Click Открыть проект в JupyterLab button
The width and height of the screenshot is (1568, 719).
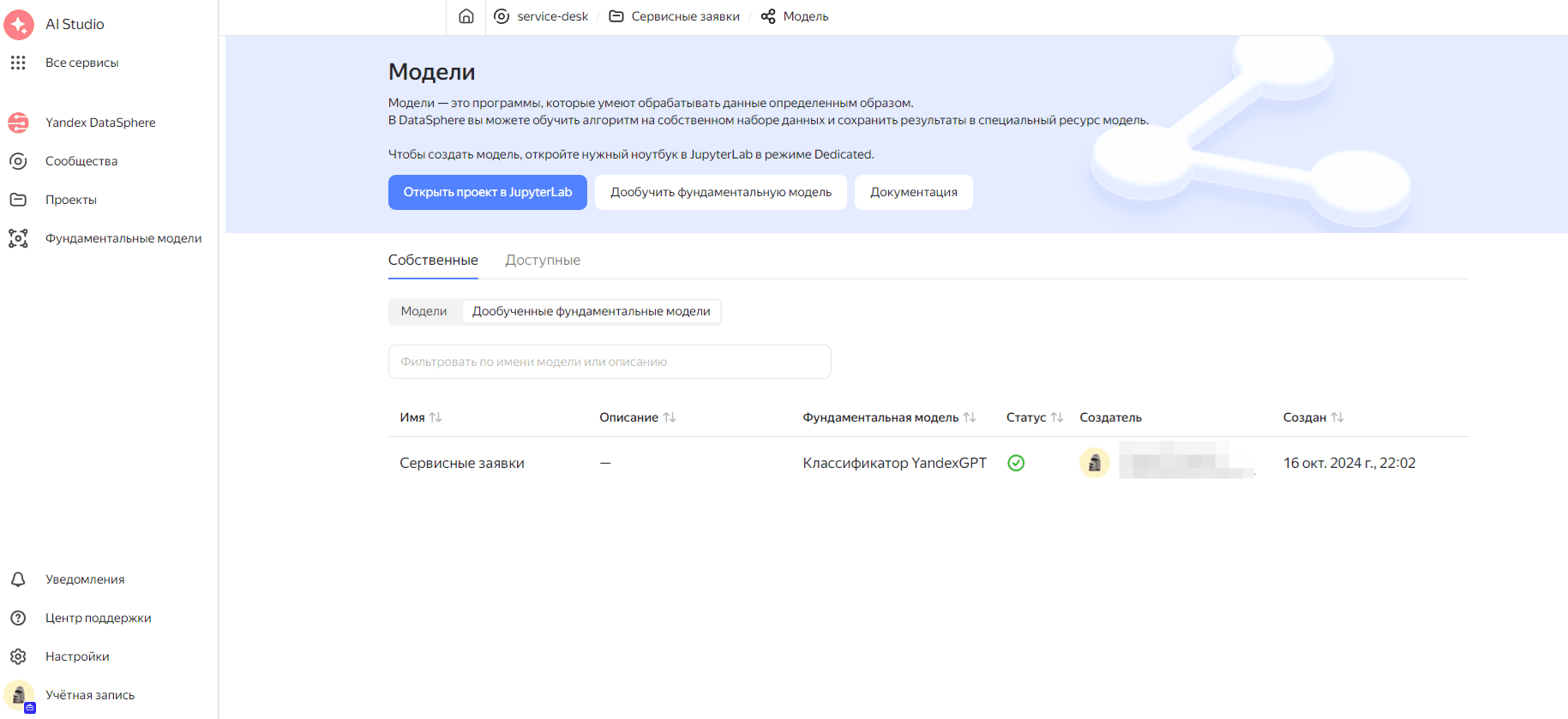click(x=488, y=192)
